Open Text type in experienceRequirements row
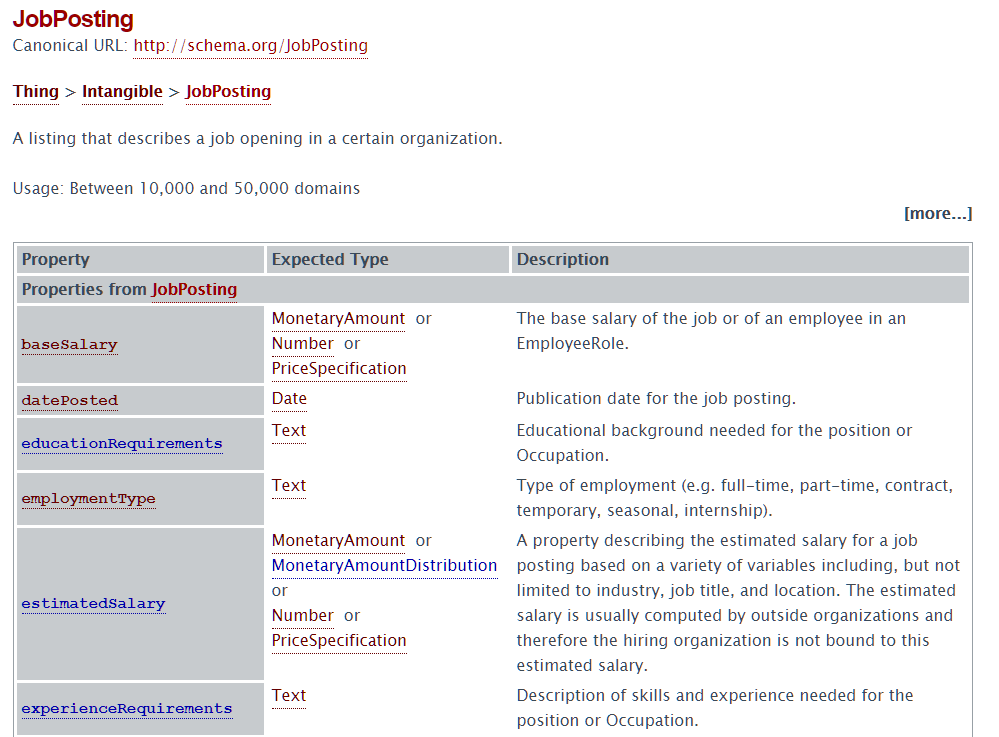This screenshot has width=999, height=737. [x=288, y=696]
